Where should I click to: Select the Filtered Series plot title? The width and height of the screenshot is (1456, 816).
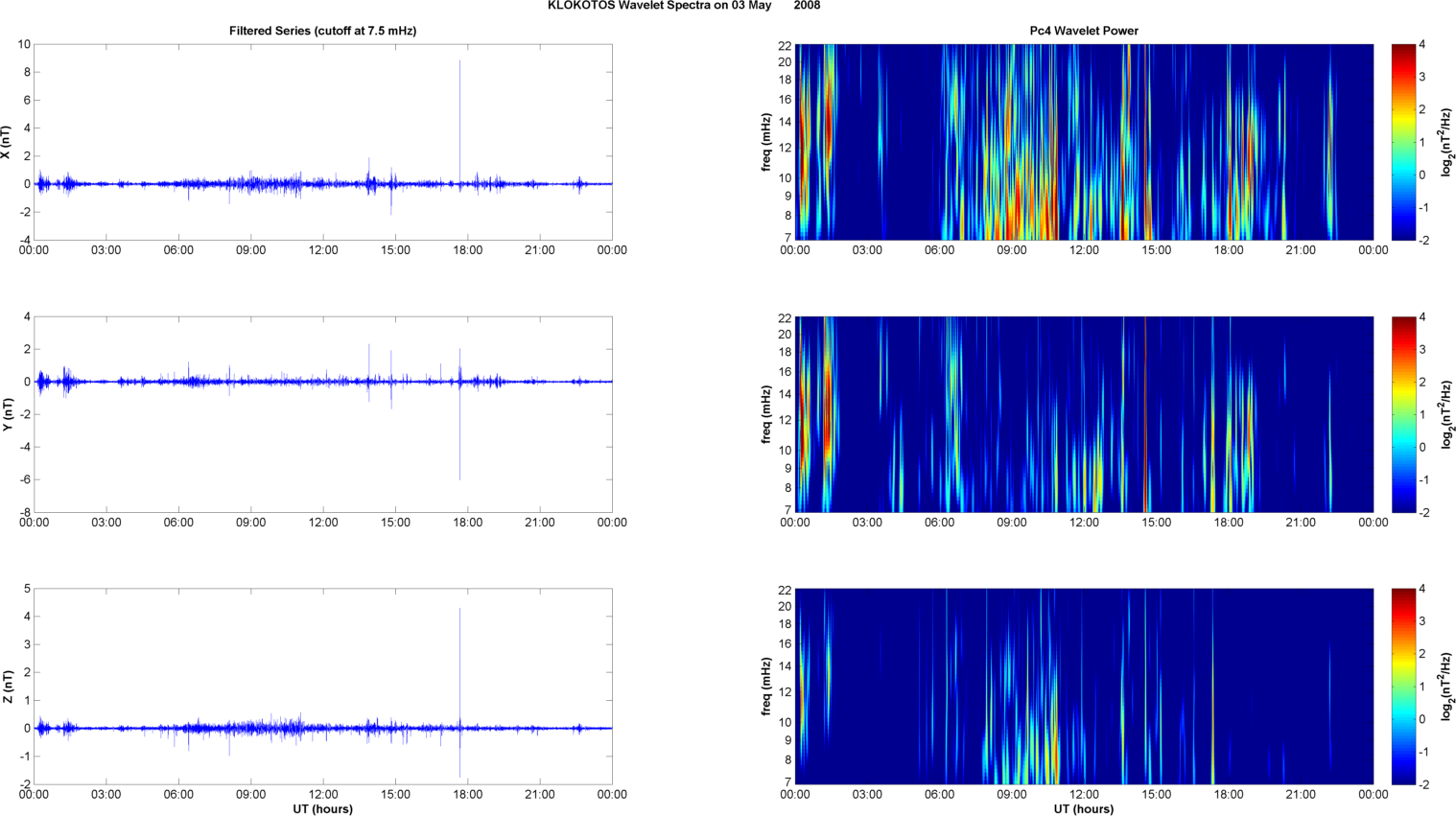click(322, 31)
